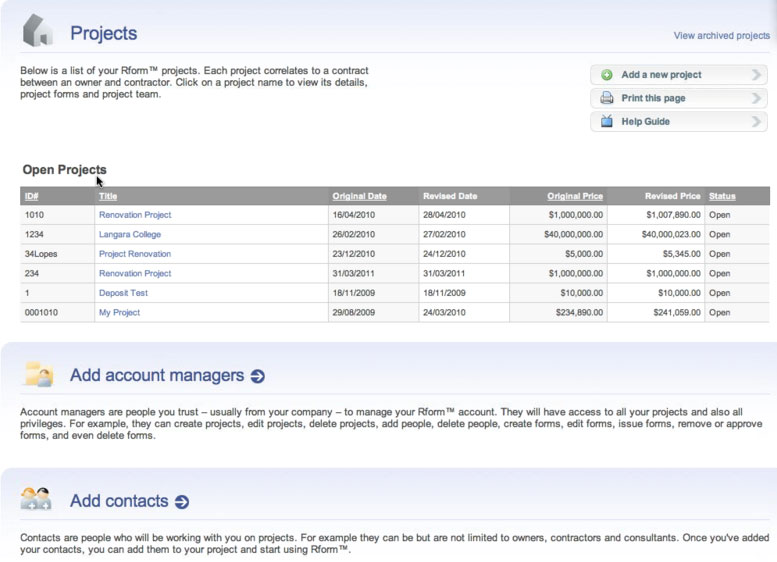
Task: Click Add a new project button
Action: point(679,75)
